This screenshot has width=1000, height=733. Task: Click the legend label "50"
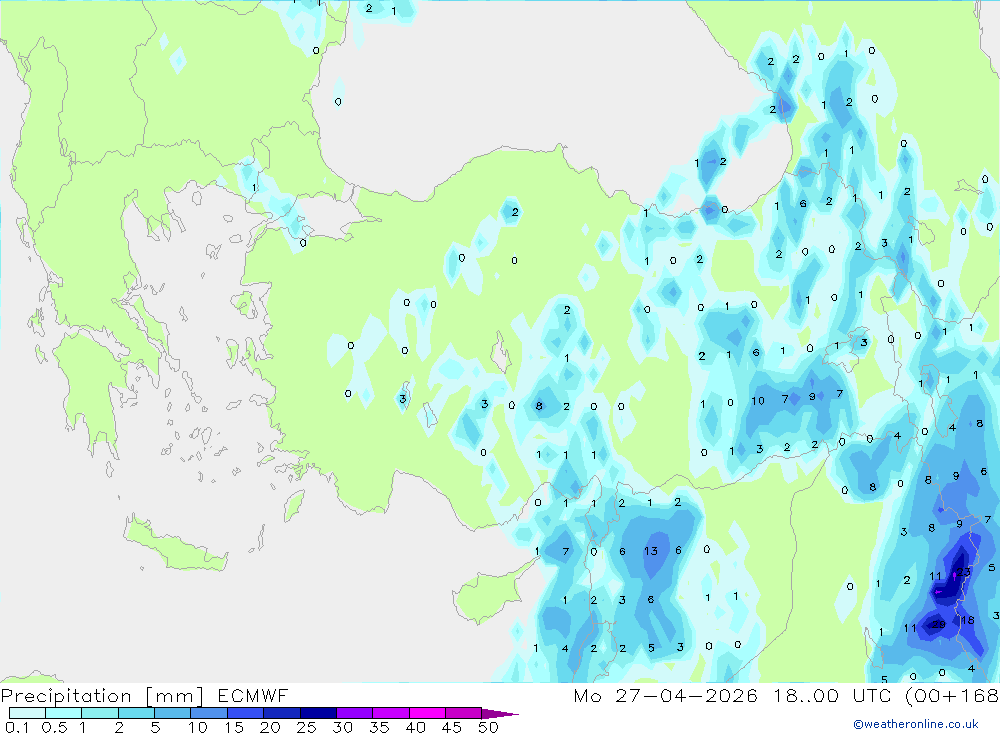pos(488,727)
